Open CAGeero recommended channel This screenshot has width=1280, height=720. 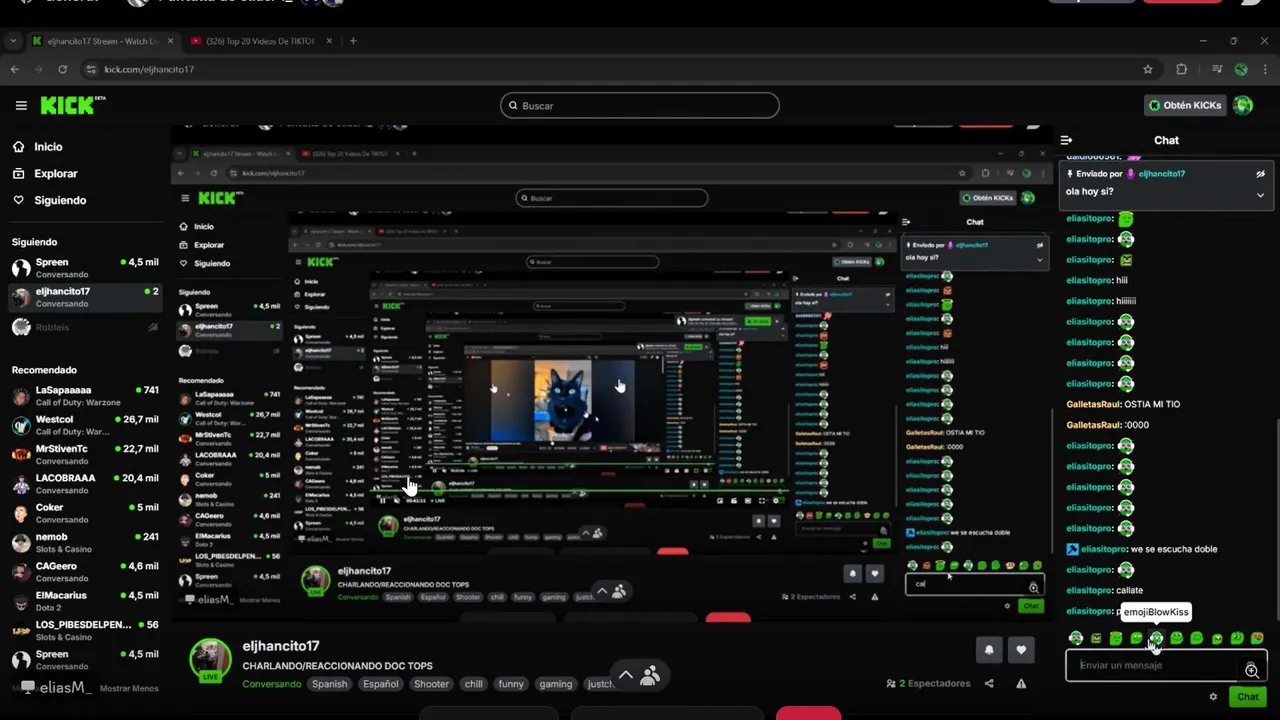click(84, 571)
